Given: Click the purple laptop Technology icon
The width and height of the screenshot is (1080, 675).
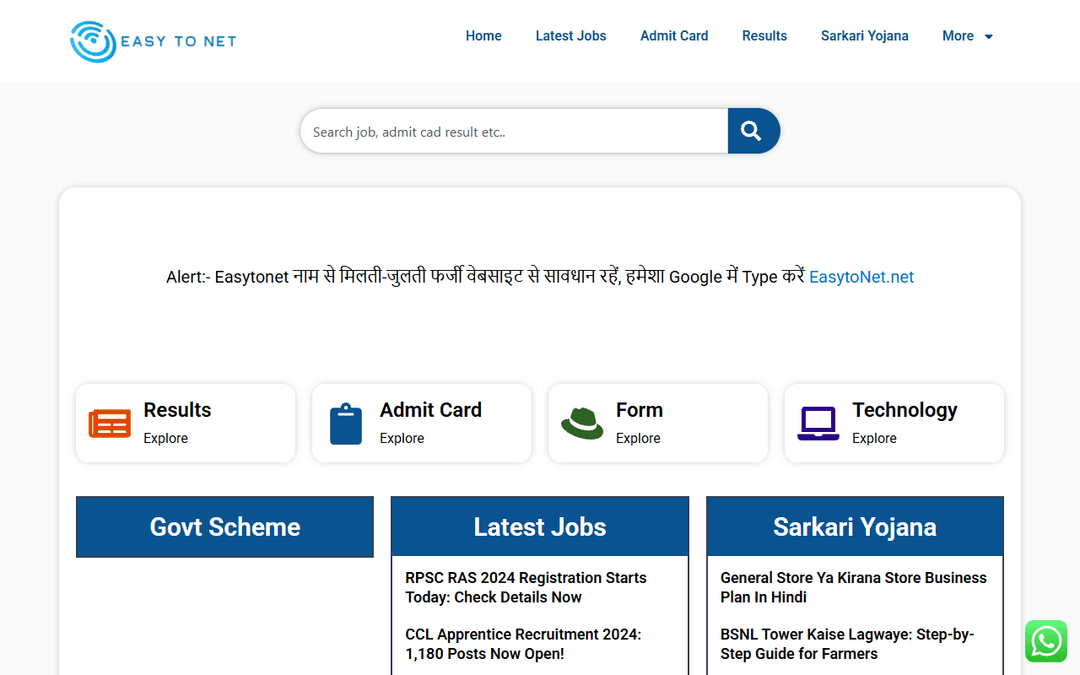Looking at the screenshot, I should point(818,424).
